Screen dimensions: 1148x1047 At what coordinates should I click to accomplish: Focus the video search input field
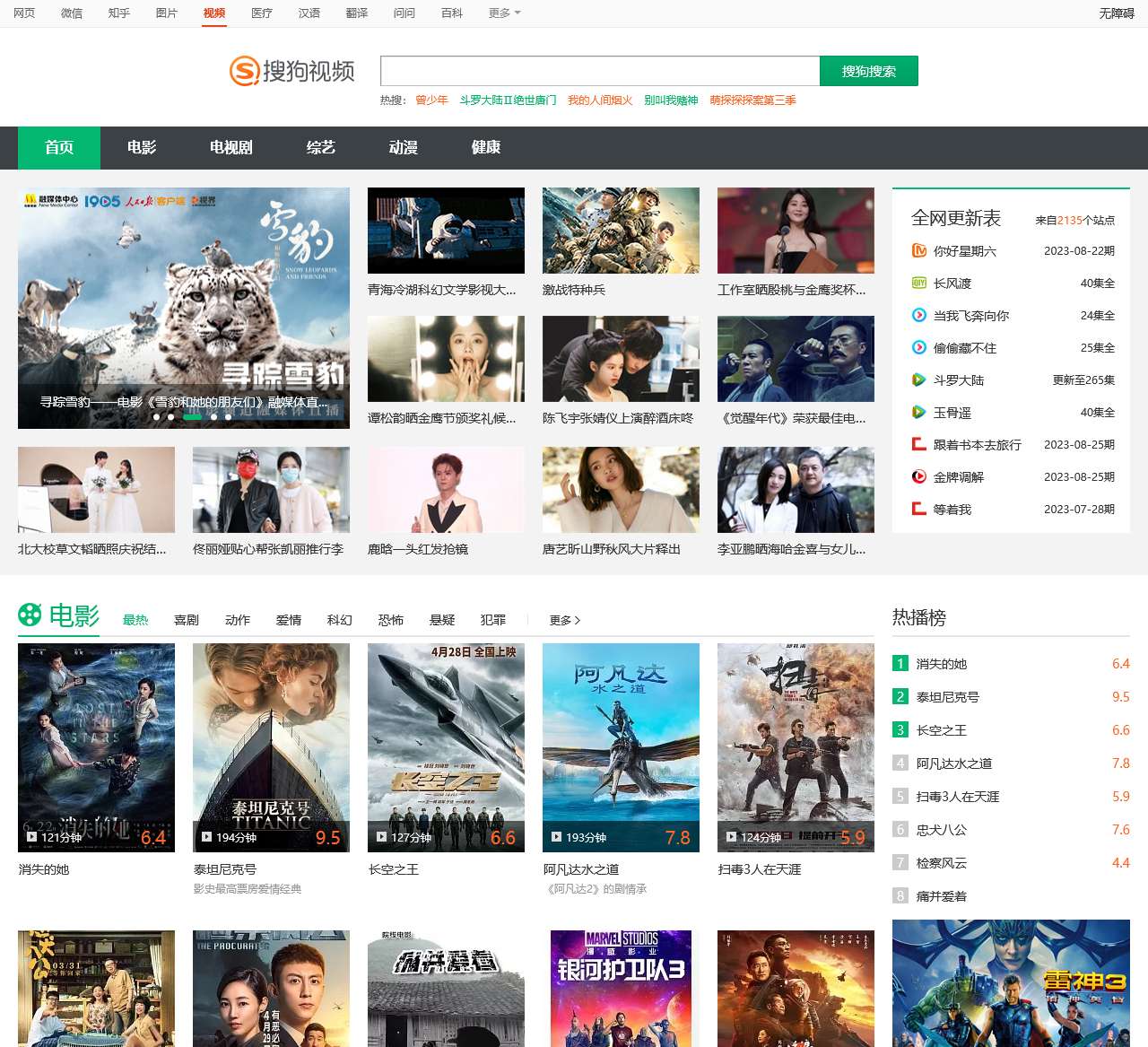(600, 71)
